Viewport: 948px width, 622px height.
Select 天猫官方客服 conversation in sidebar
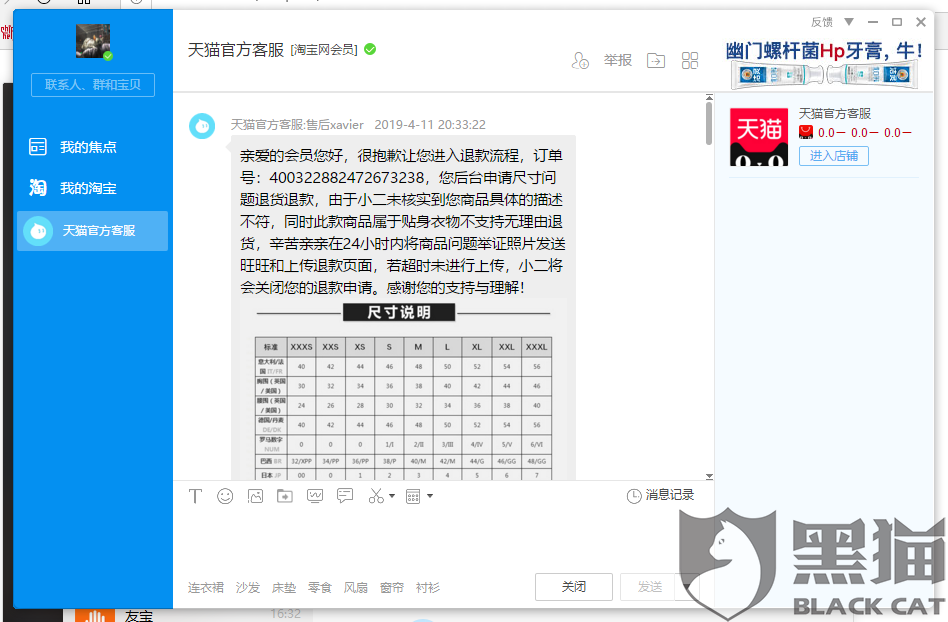coord(93,231)
